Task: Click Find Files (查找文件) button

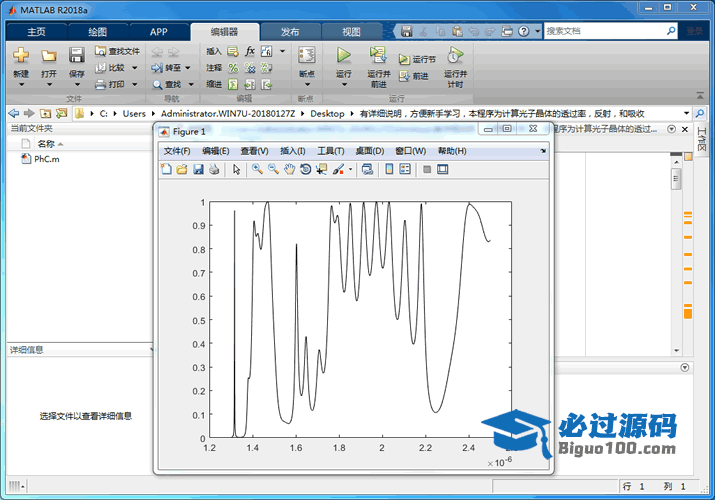Action: (118, 51)
